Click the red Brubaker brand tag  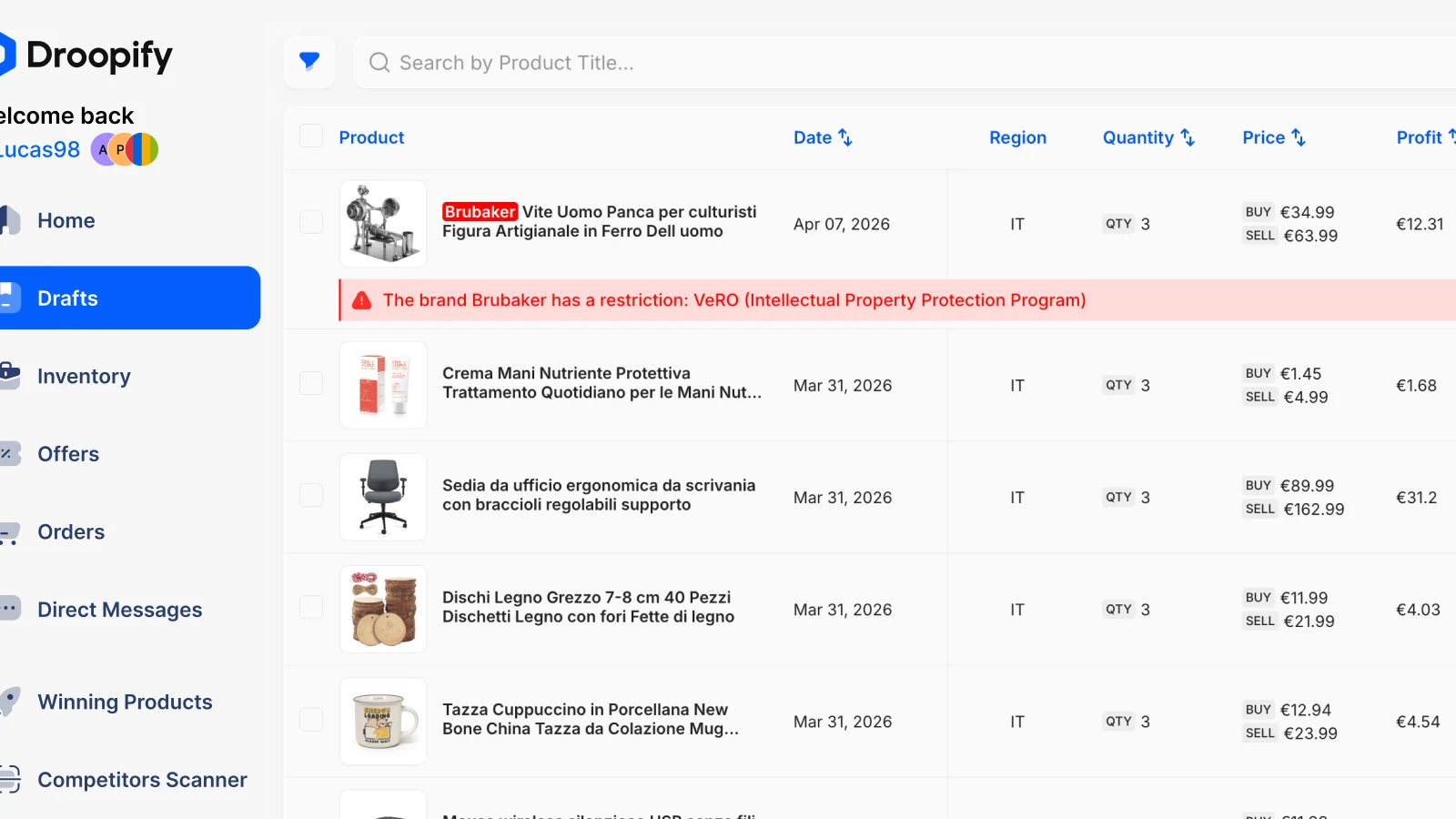(480, 212)
